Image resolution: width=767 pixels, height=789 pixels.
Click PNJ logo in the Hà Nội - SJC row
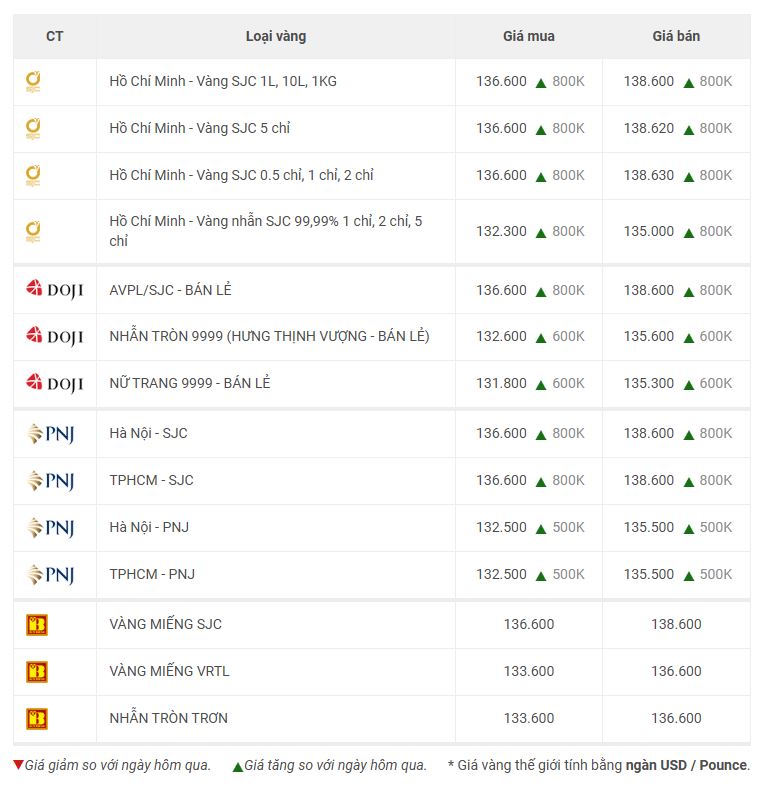click(50, 433)
